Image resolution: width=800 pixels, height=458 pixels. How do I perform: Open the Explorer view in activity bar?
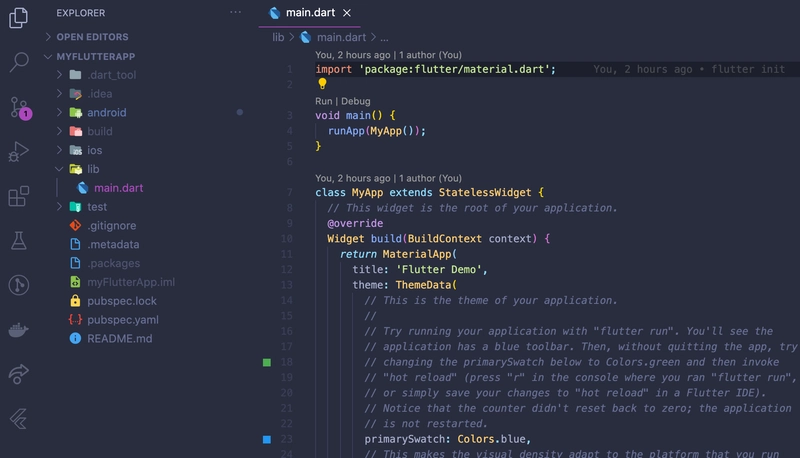[x=18, y=17]
